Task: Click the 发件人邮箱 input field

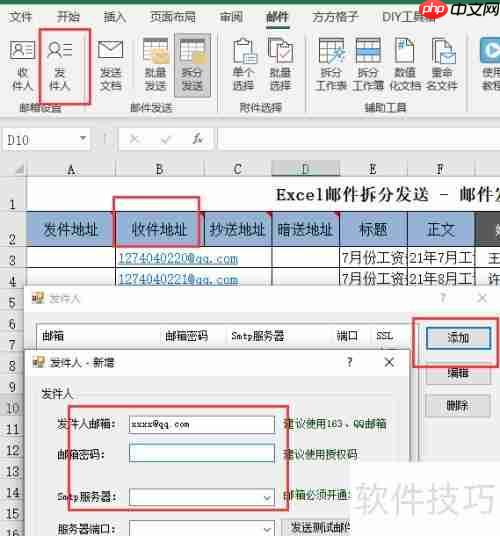Action: [x=202, y=425]
